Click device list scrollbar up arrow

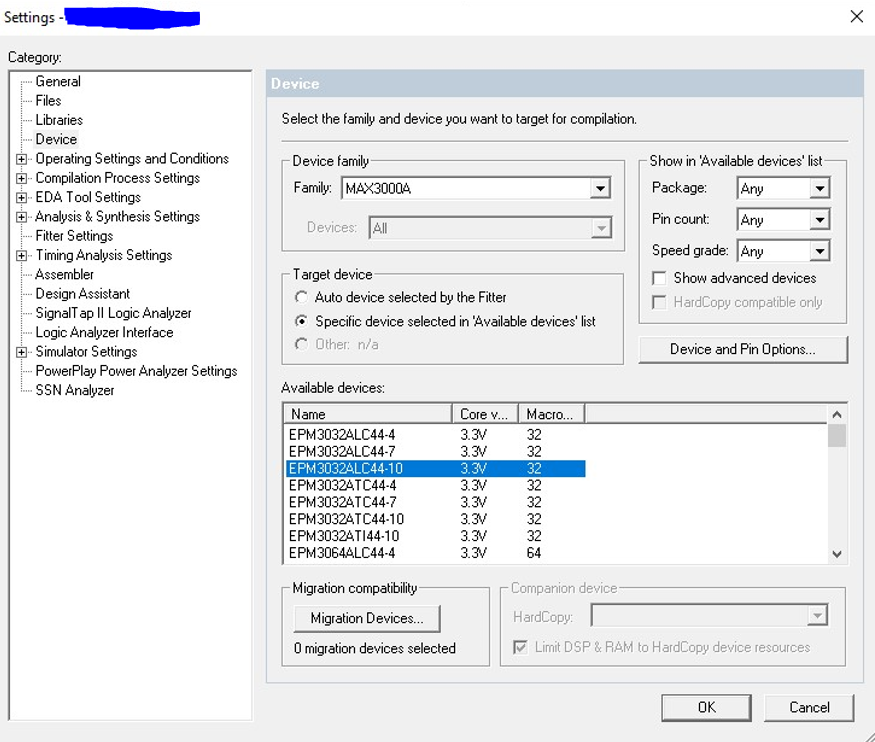tap(836, 415)
